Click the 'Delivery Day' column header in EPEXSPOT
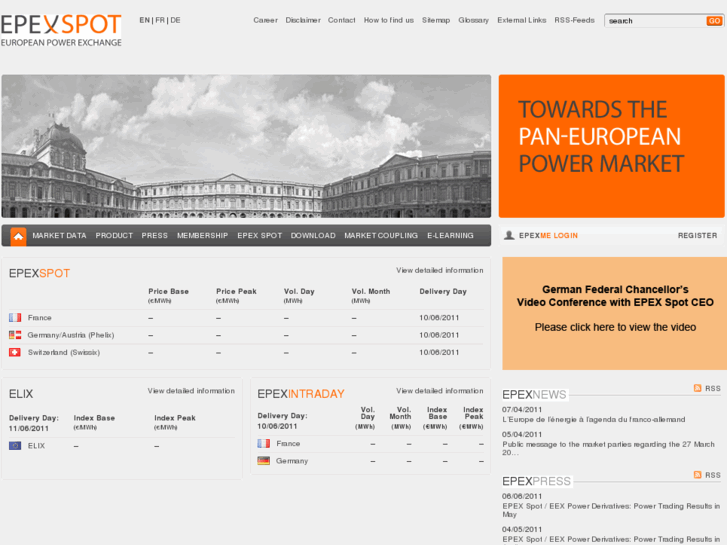The height and width of the screenshot is (545, 727). pos(443,291)
